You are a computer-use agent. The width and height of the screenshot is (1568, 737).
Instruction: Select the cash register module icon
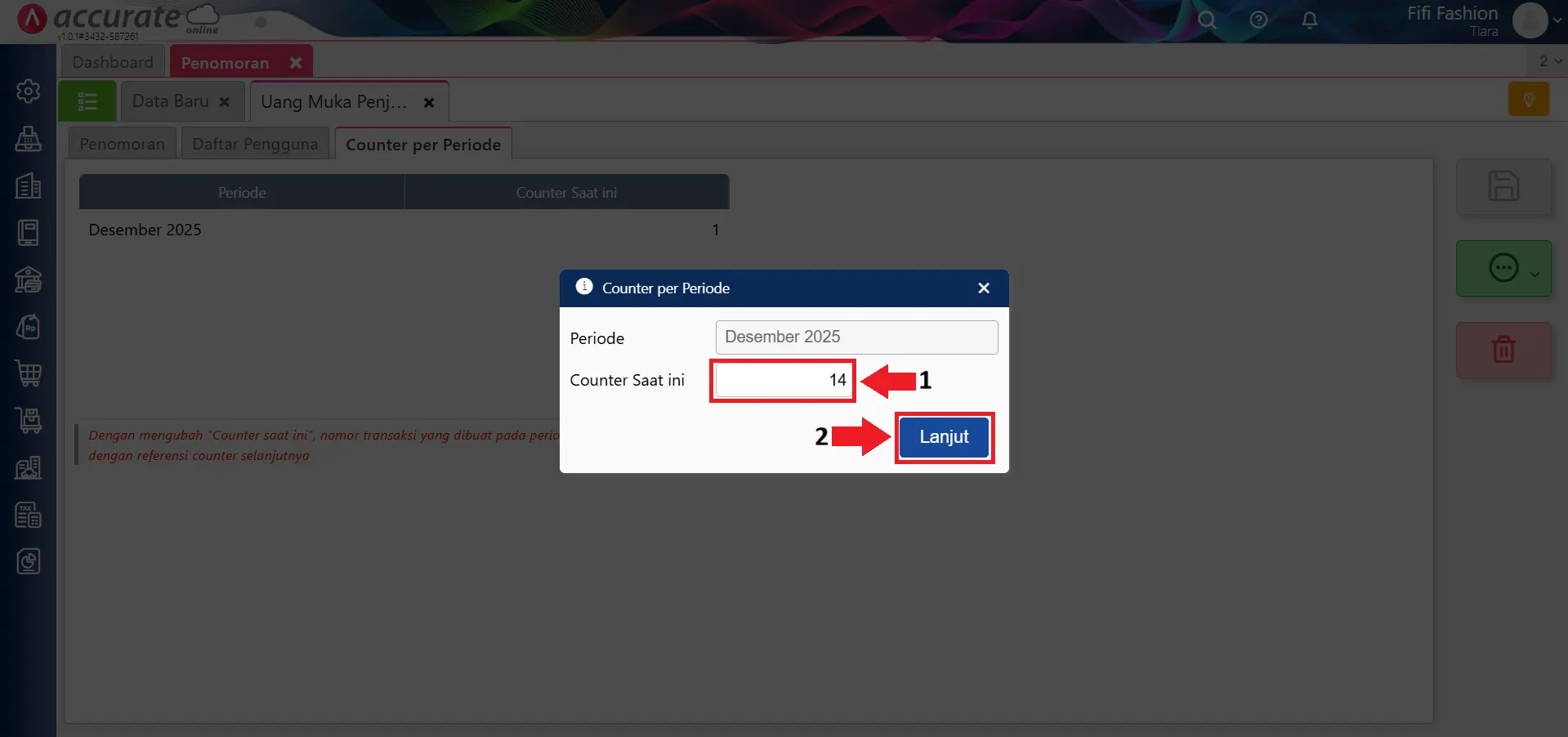tap(29, 139)
